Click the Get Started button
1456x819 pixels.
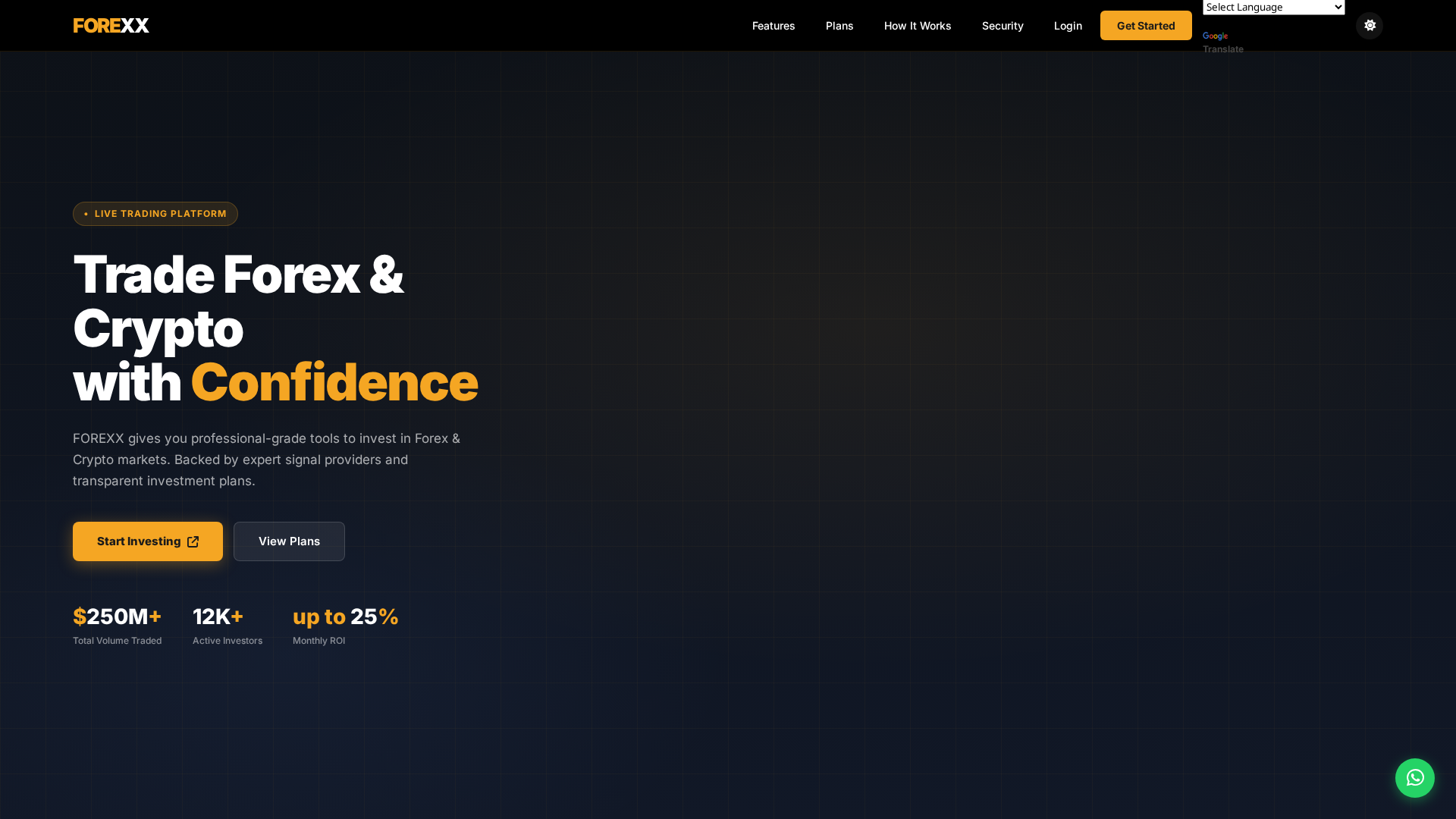point(1146,26)
